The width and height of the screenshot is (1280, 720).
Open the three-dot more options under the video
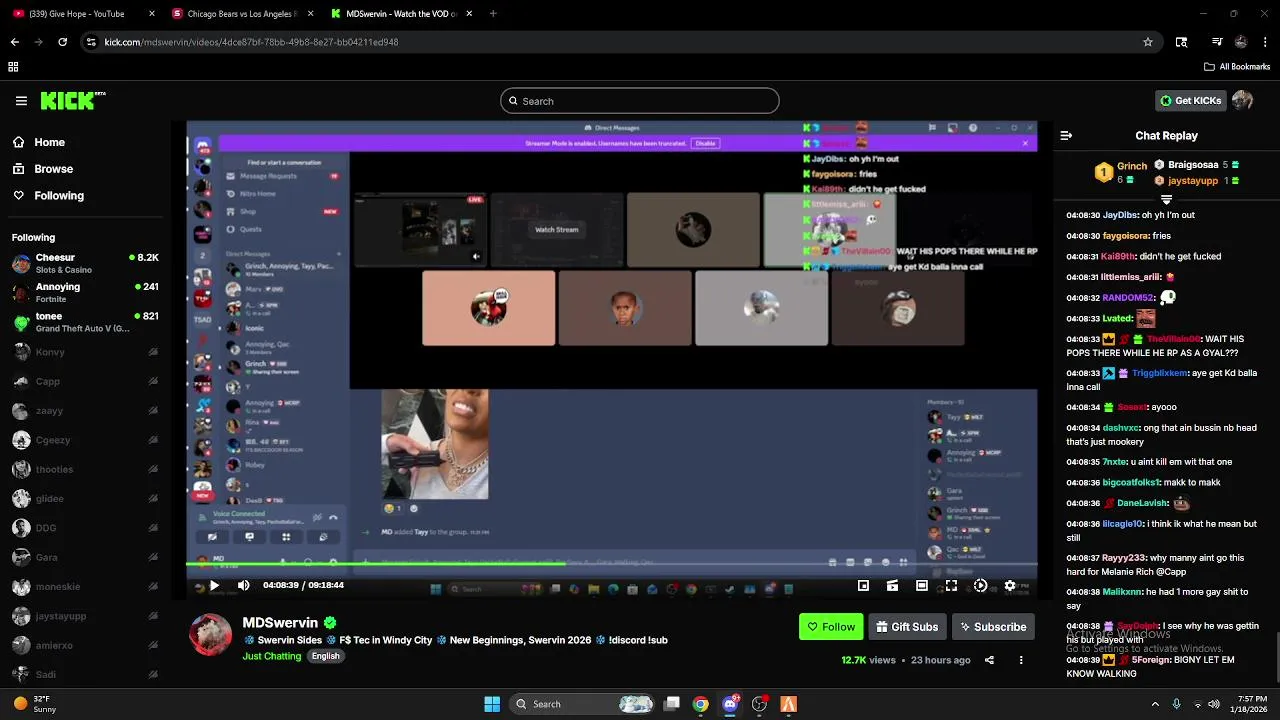point(1021,660)
